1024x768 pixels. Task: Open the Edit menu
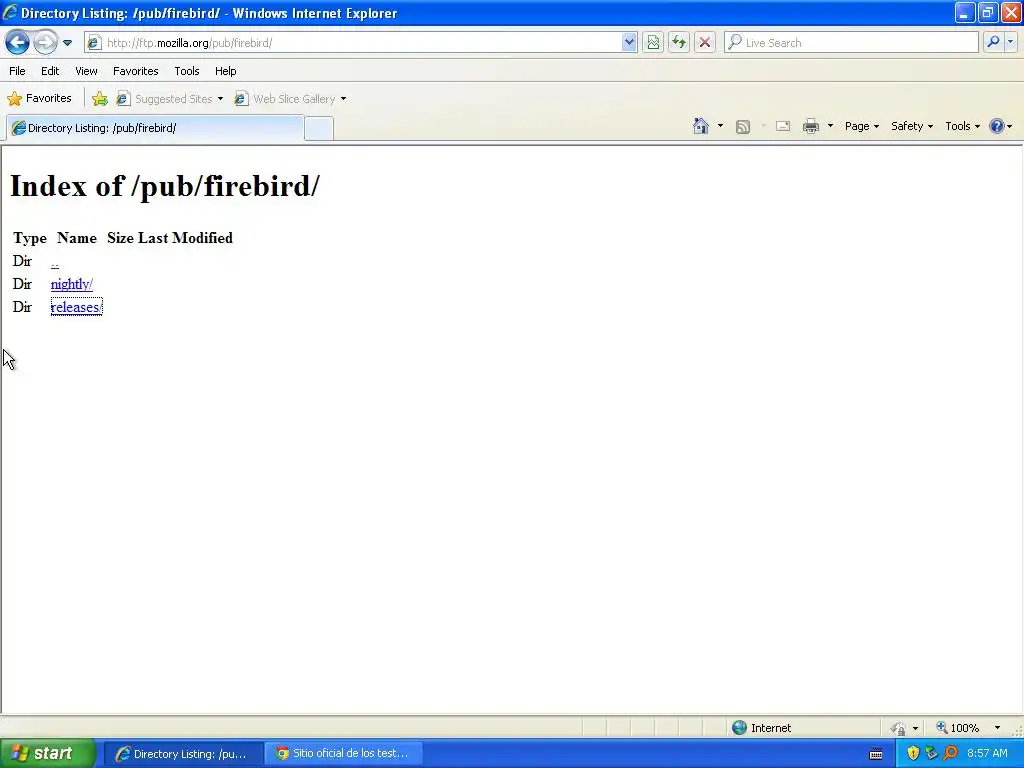tap(50, 71)
